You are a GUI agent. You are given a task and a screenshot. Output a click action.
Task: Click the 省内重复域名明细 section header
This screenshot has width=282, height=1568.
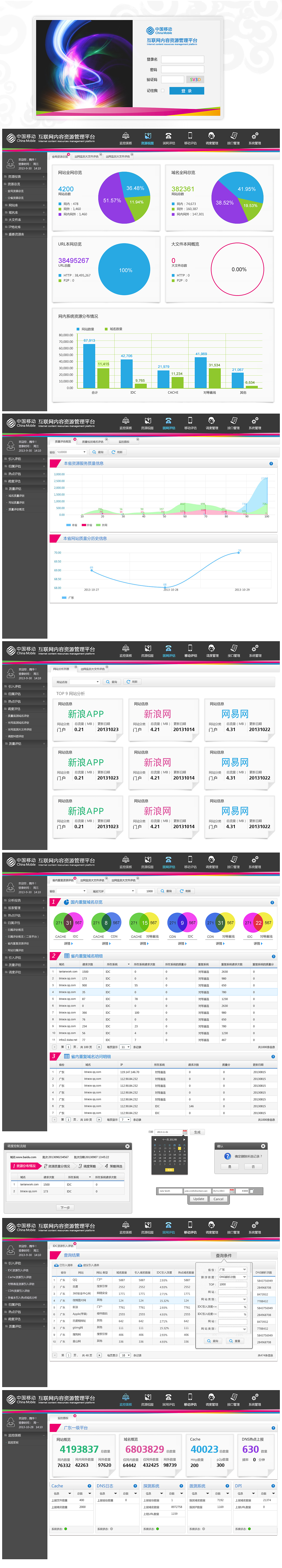87,956
